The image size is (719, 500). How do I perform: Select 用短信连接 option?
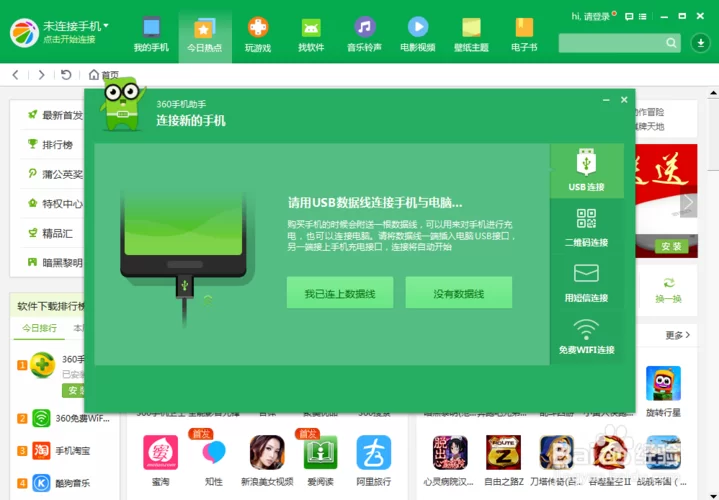[586, 283]
